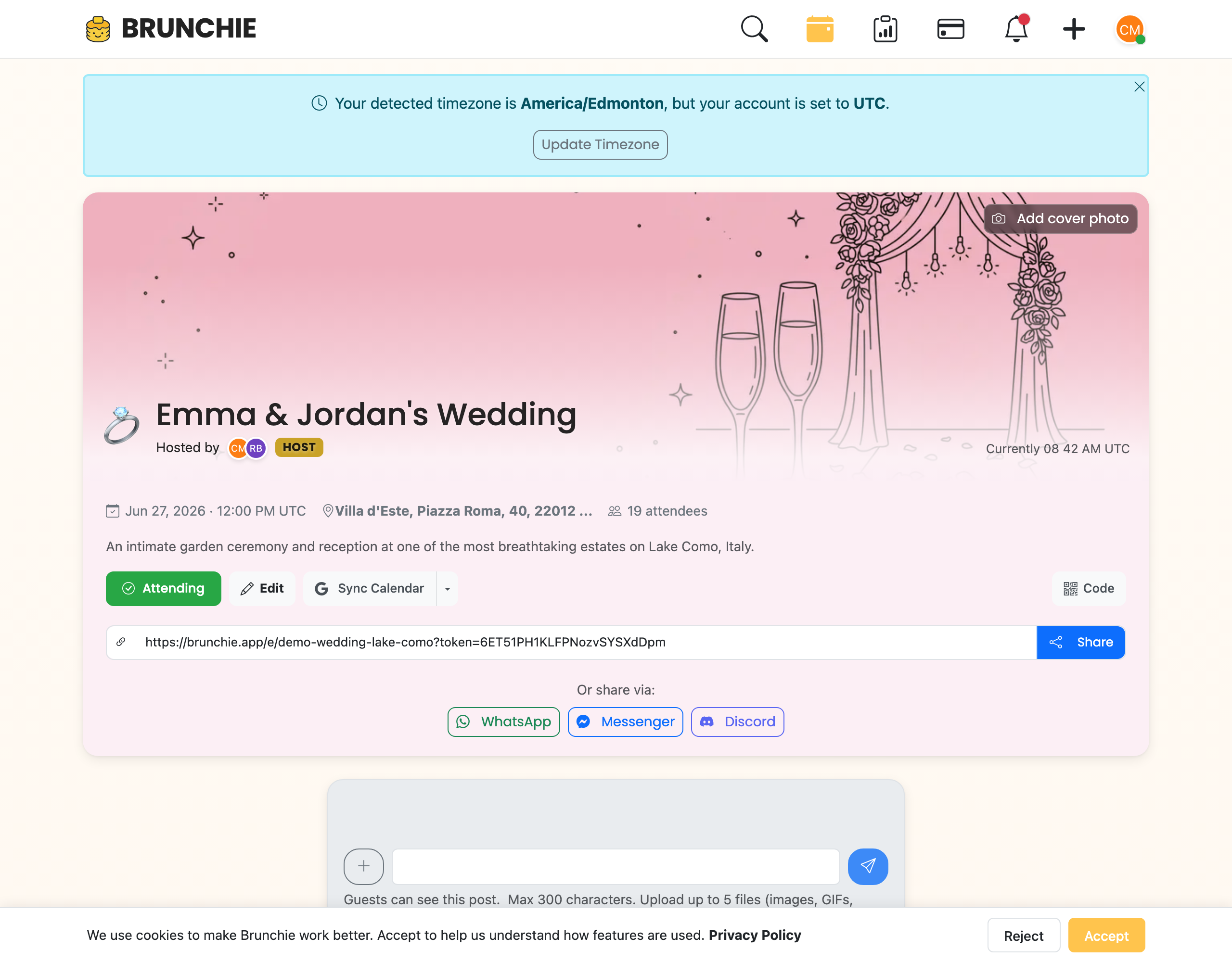The height and width of the screenshot is (962, 1232).
Task: Open the search magnifier icon
Action: point(754,29)
